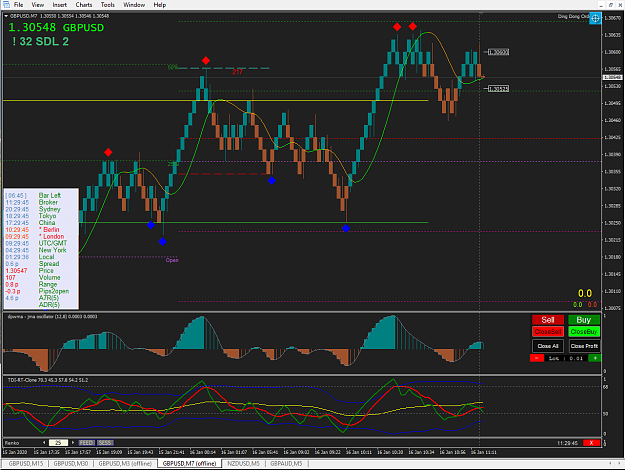Screen dimensions: 625x470
Task: Click the red minus lot-size button
Action: click(x=537, y=358)
